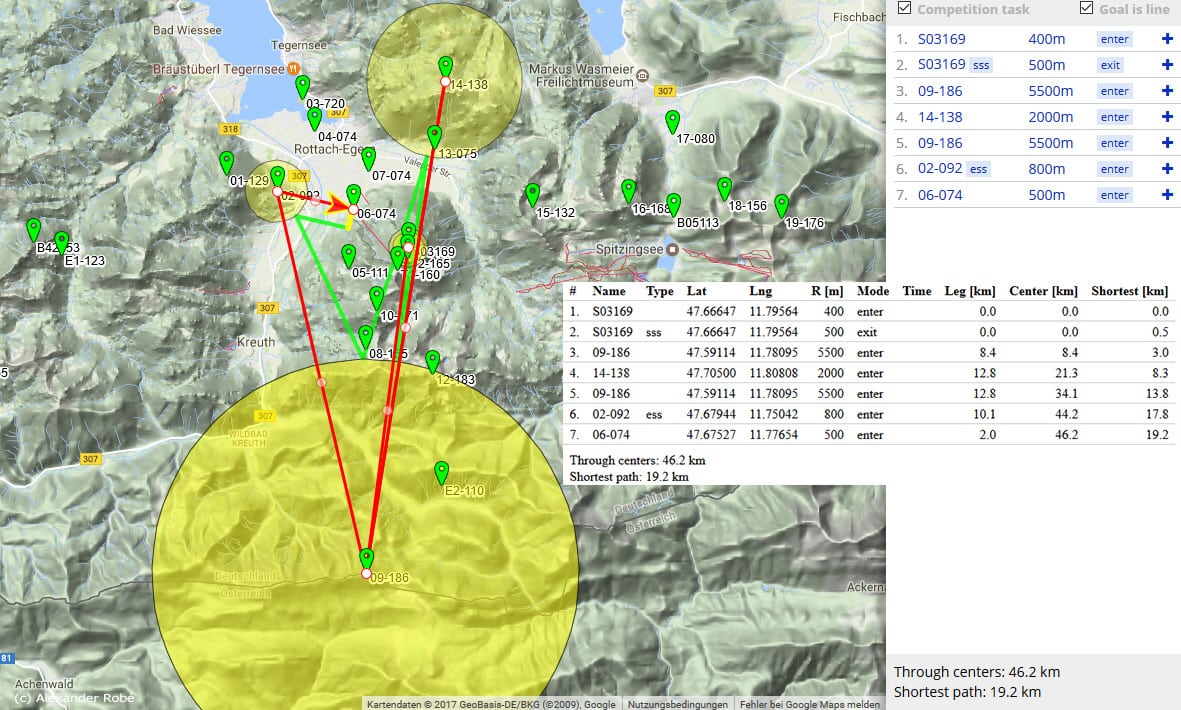Viewport: 1181px width, 710px height.
Task: Click the Kreuth town label on the map
Action: pos(256,342)
